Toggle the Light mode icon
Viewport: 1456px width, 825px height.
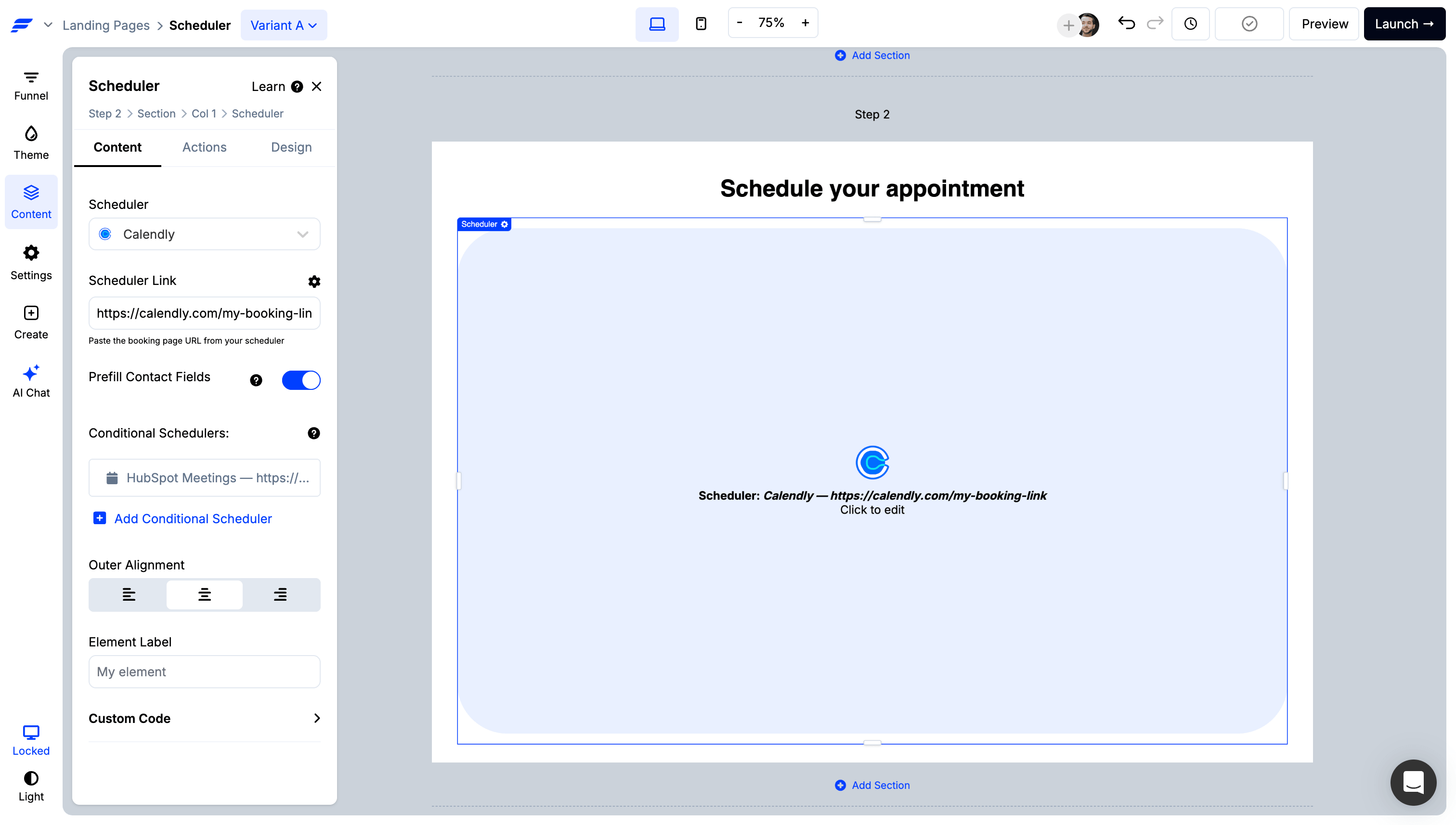click(31, 786)
